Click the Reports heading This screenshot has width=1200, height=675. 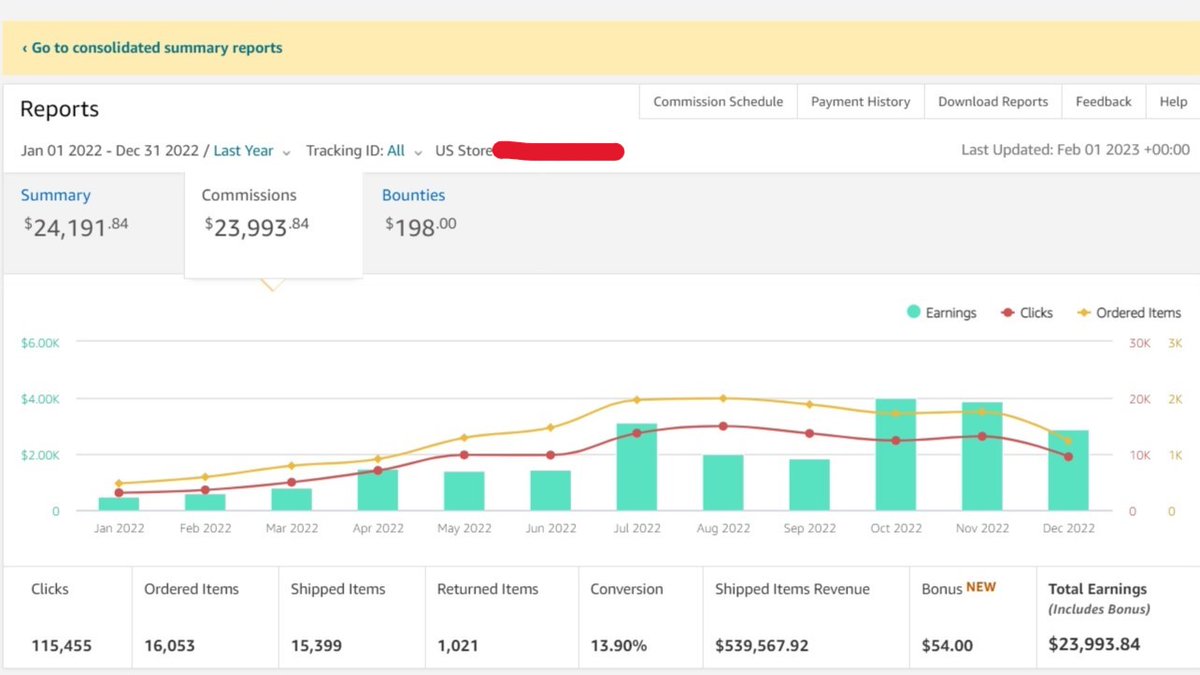tap(60, 109)
